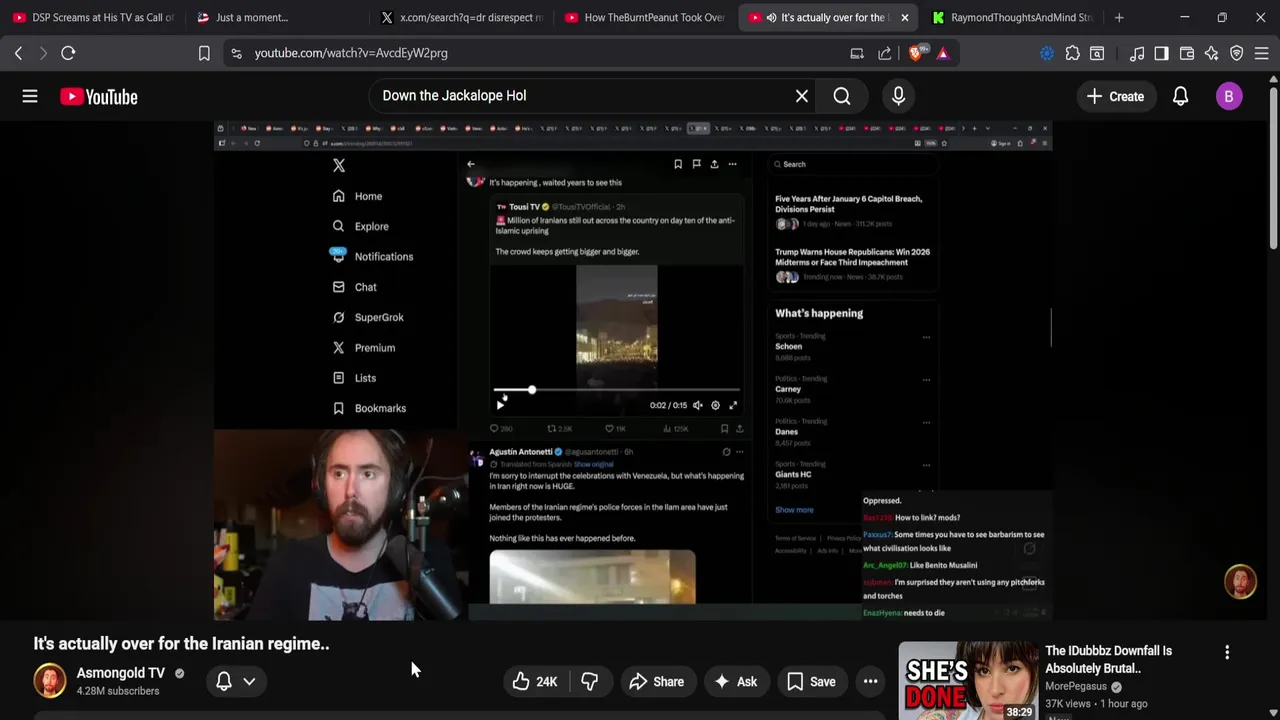Click the video player to pause
1280x720 pixels.
click(632, 370)
